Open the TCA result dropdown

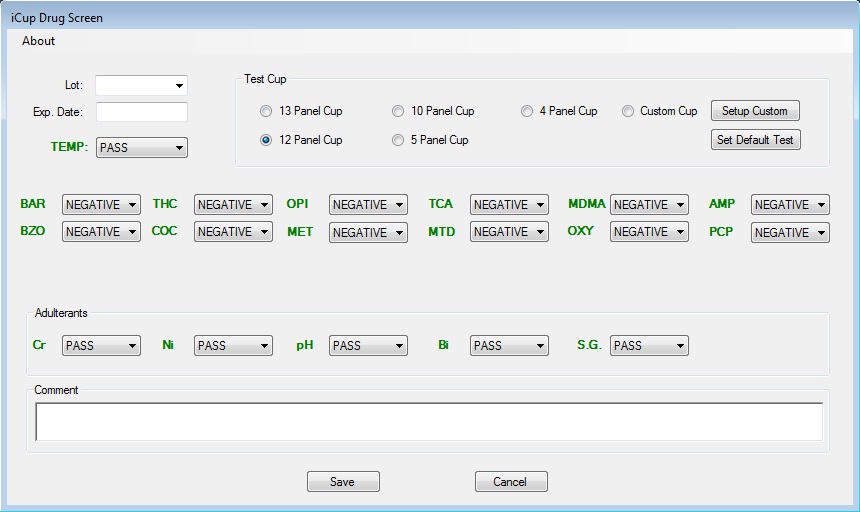pos(509,204)
